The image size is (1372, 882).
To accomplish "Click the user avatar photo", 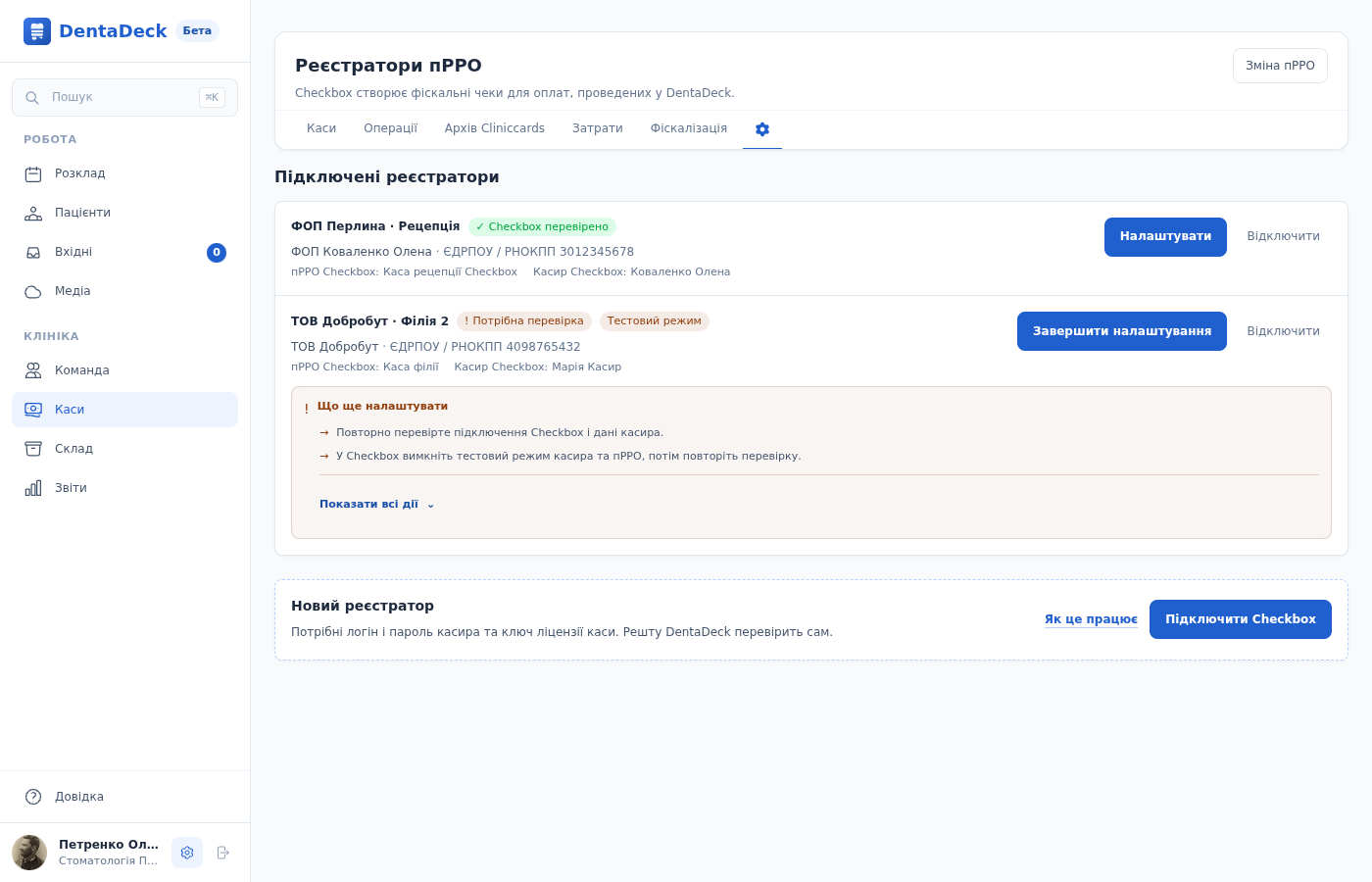I will pyautogui.click(x=29, y=853).
